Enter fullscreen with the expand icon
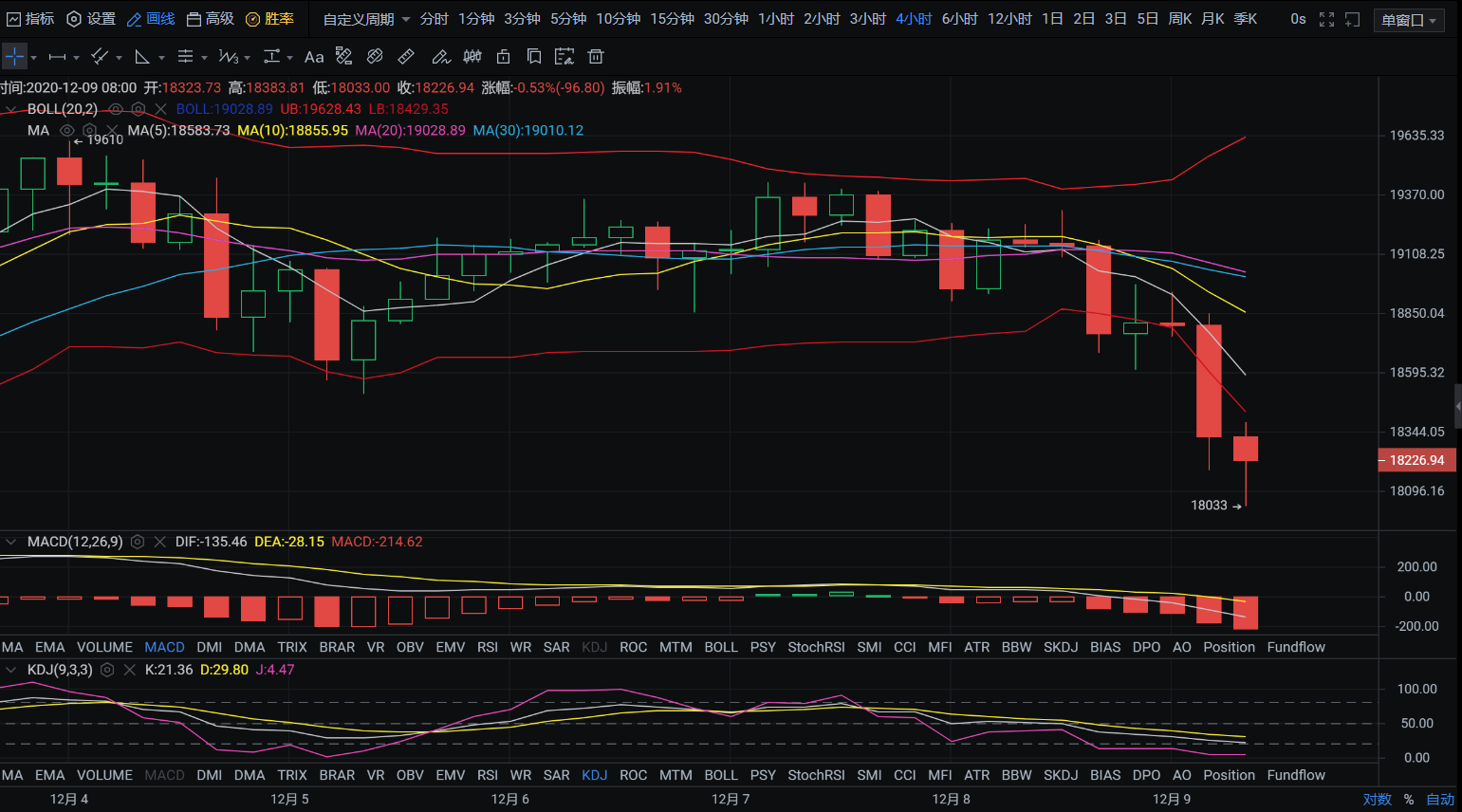 tap(1326, 19)
